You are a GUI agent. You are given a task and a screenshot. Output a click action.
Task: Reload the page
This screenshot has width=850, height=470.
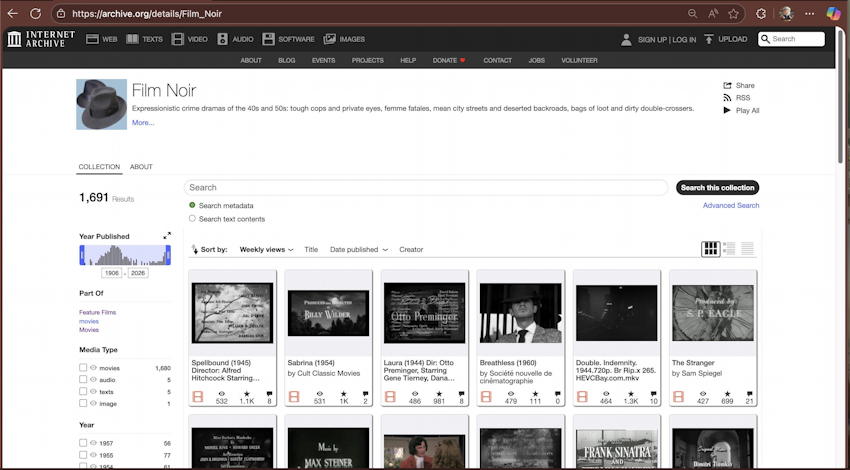[35, 14]
